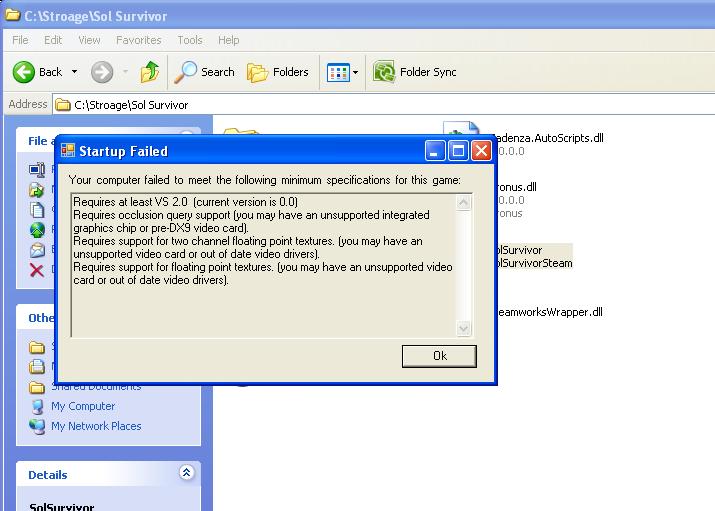The height and width of the screenshot is (511, 715).
Task: Collapse the Details panel chevron
Action: click(187, 473)
